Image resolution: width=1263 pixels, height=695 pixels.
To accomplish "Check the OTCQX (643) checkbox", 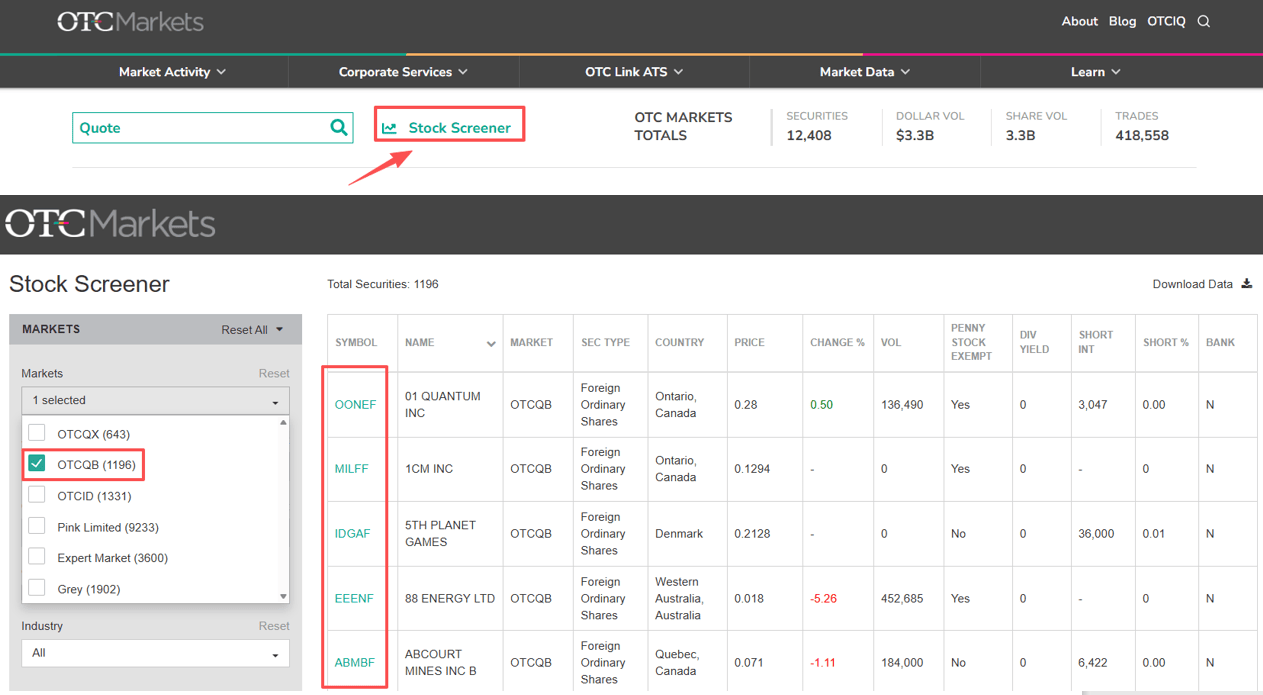I will tap(37, 433).
